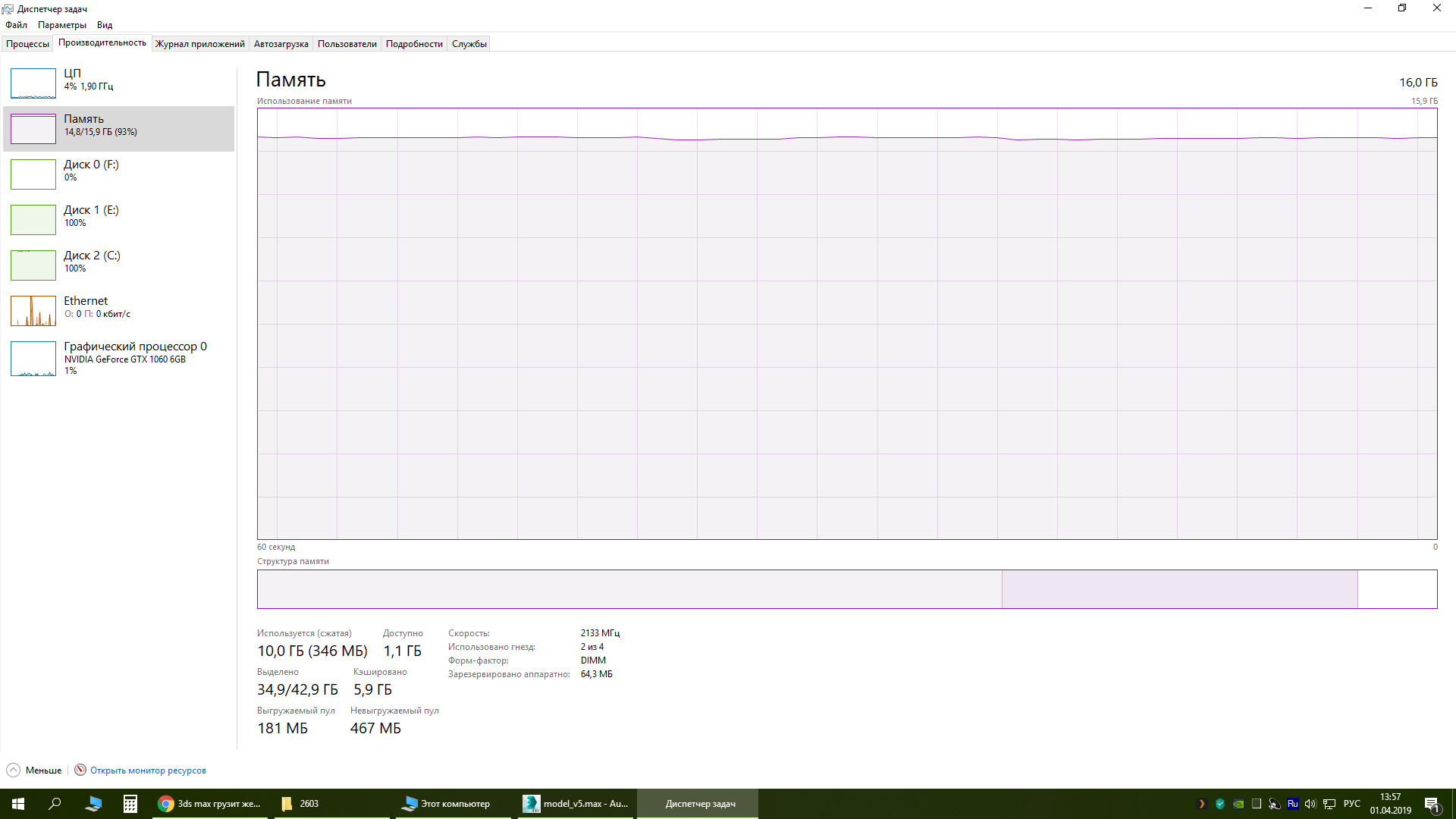Click the memory composition bar
Image resolution: width=1456 pixels, height=819 pixels.
pos(847,589)
